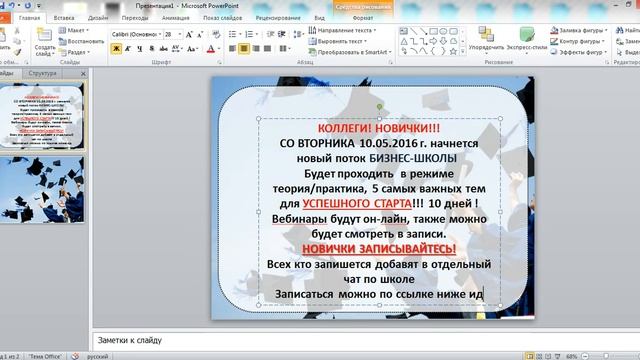This screenshot has width=640, height=360.
Task: Increase list indent level icon
Action: [x=282, y=34]
